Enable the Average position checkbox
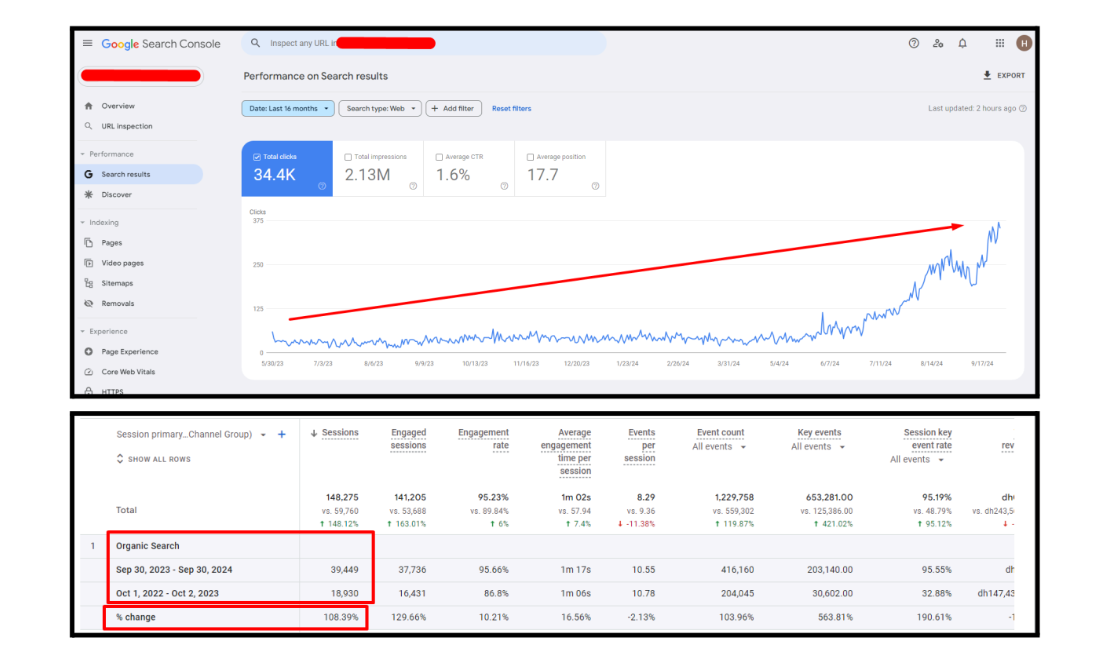Viewport: 1100px width, 656px height. (530, 157)
